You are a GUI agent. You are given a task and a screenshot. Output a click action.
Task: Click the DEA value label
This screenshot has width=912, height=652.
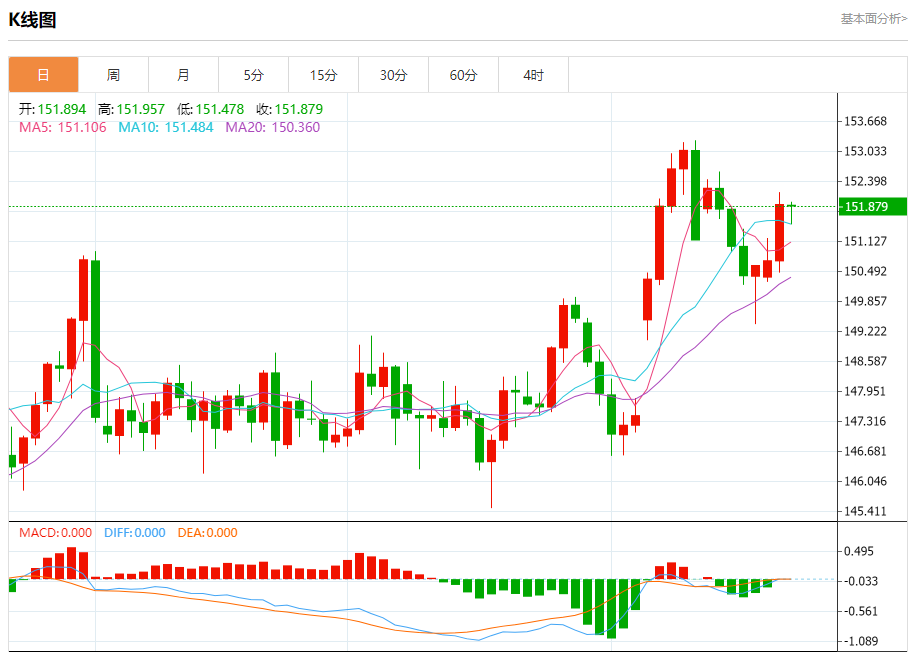207,533
